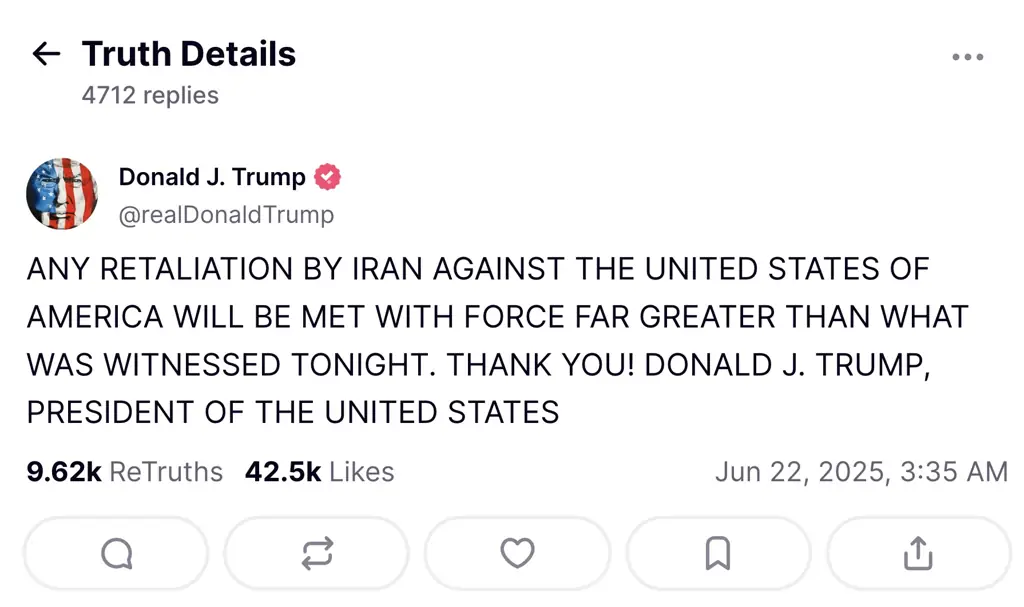Open Donald J. Trump's profile name
1024x607 pixels.
(212, 178)
